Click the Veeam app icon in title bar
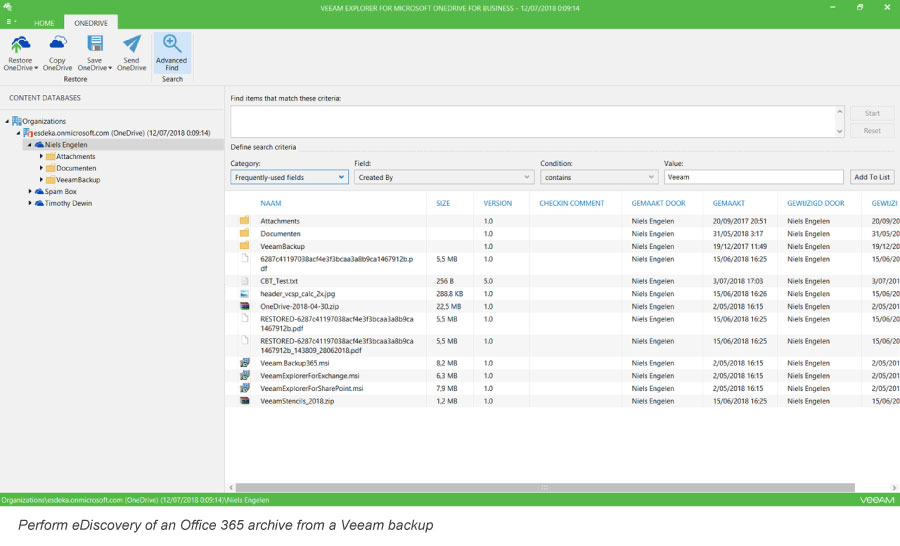 [x=7, y=7]
